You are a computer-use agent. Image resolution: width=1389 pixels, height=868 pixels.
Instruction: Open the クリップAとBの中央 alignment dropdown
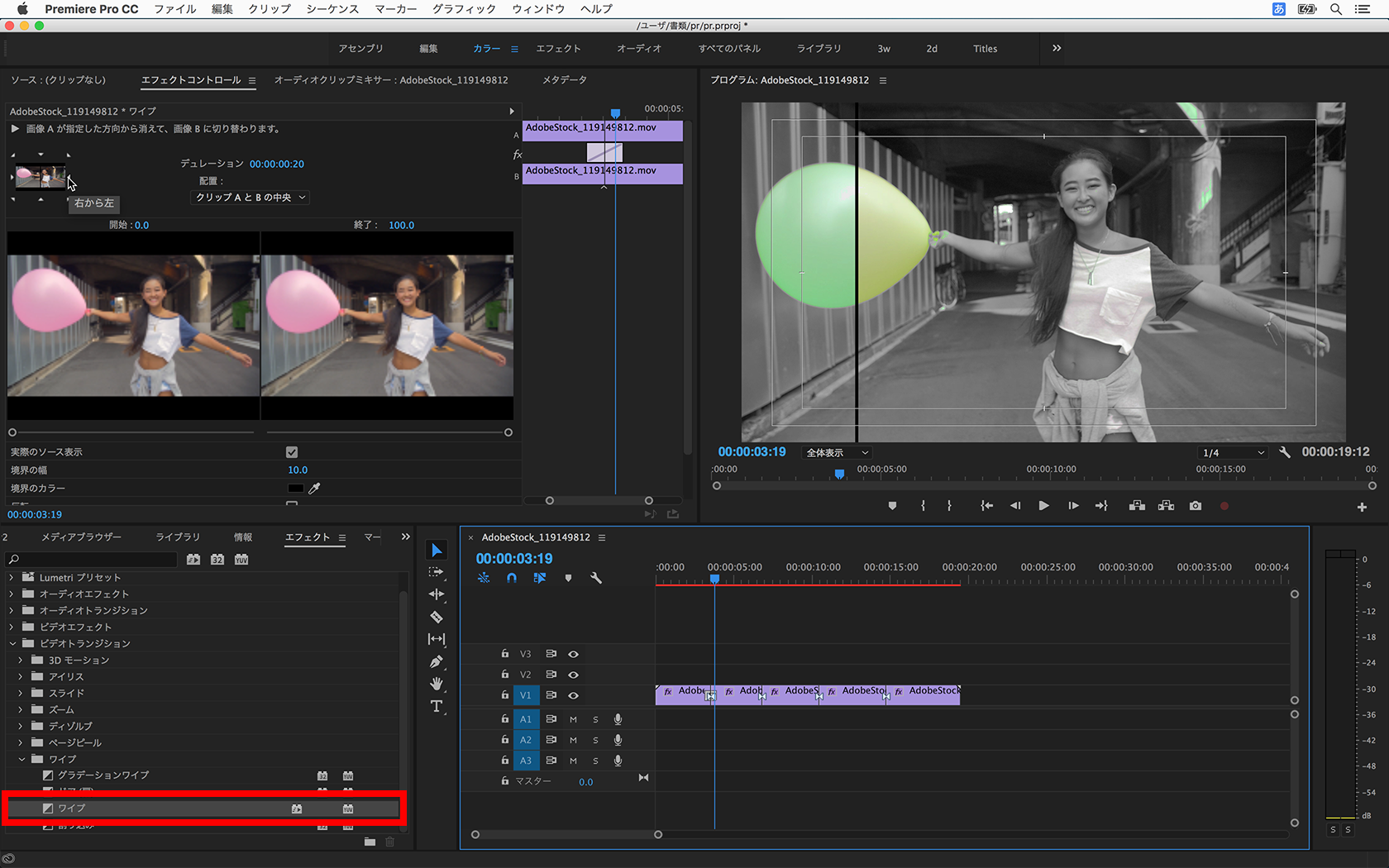tap(251, 198)
